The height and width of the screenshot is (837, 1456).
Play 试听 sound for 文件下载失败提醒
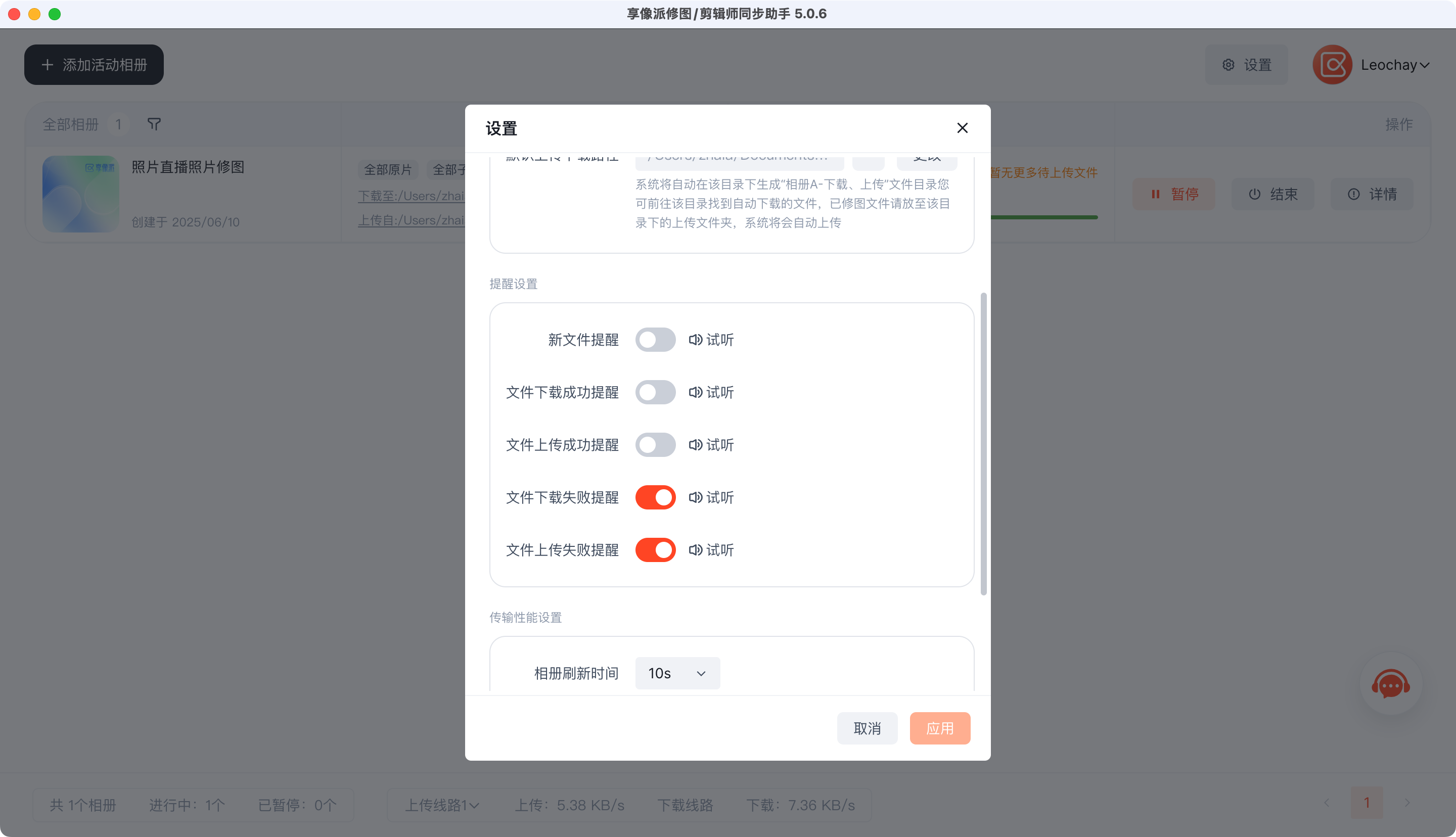click(x=712, y=497)
